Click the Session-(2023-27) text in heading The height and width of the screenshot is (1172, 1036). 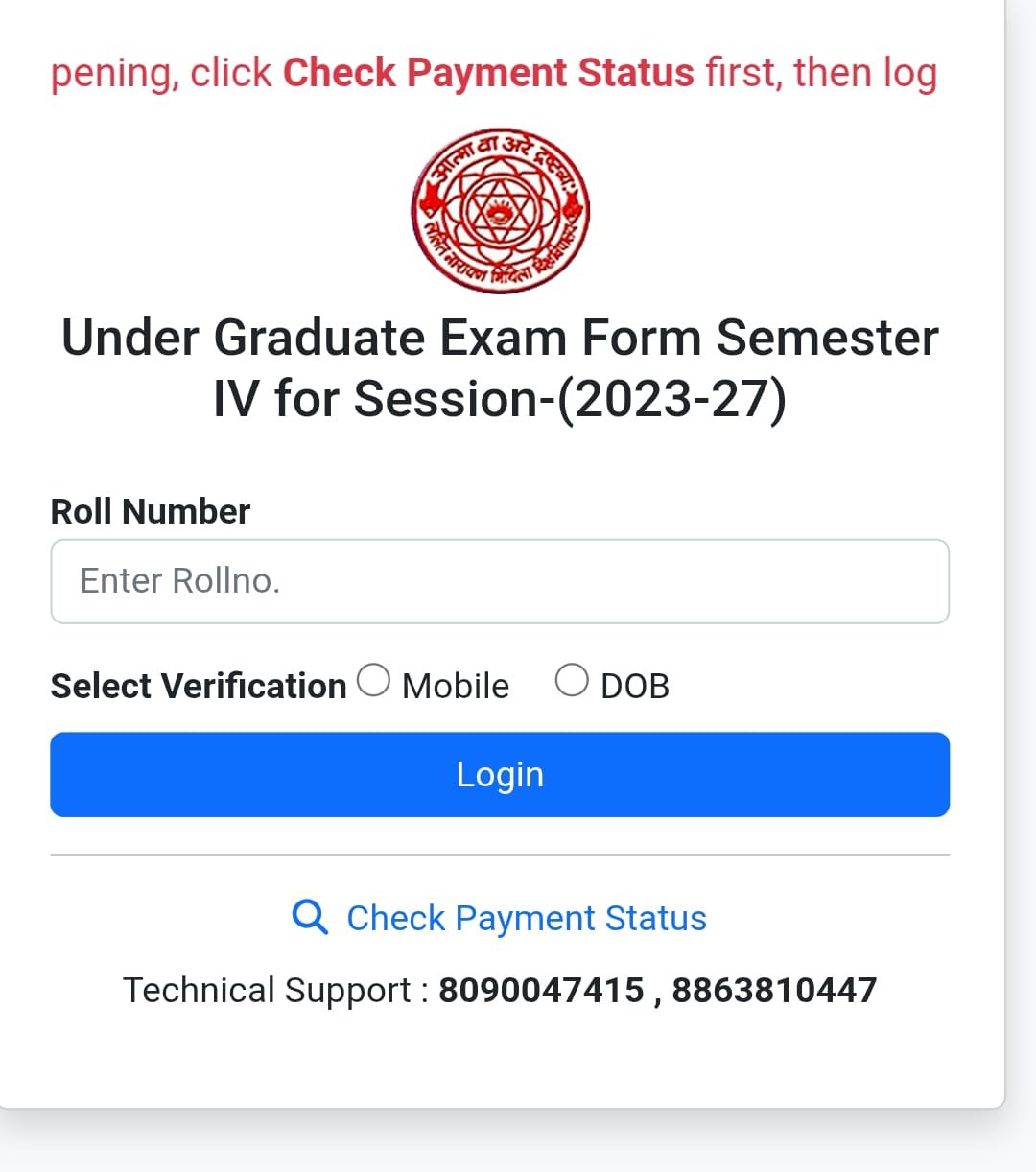(x=570, y=399)
